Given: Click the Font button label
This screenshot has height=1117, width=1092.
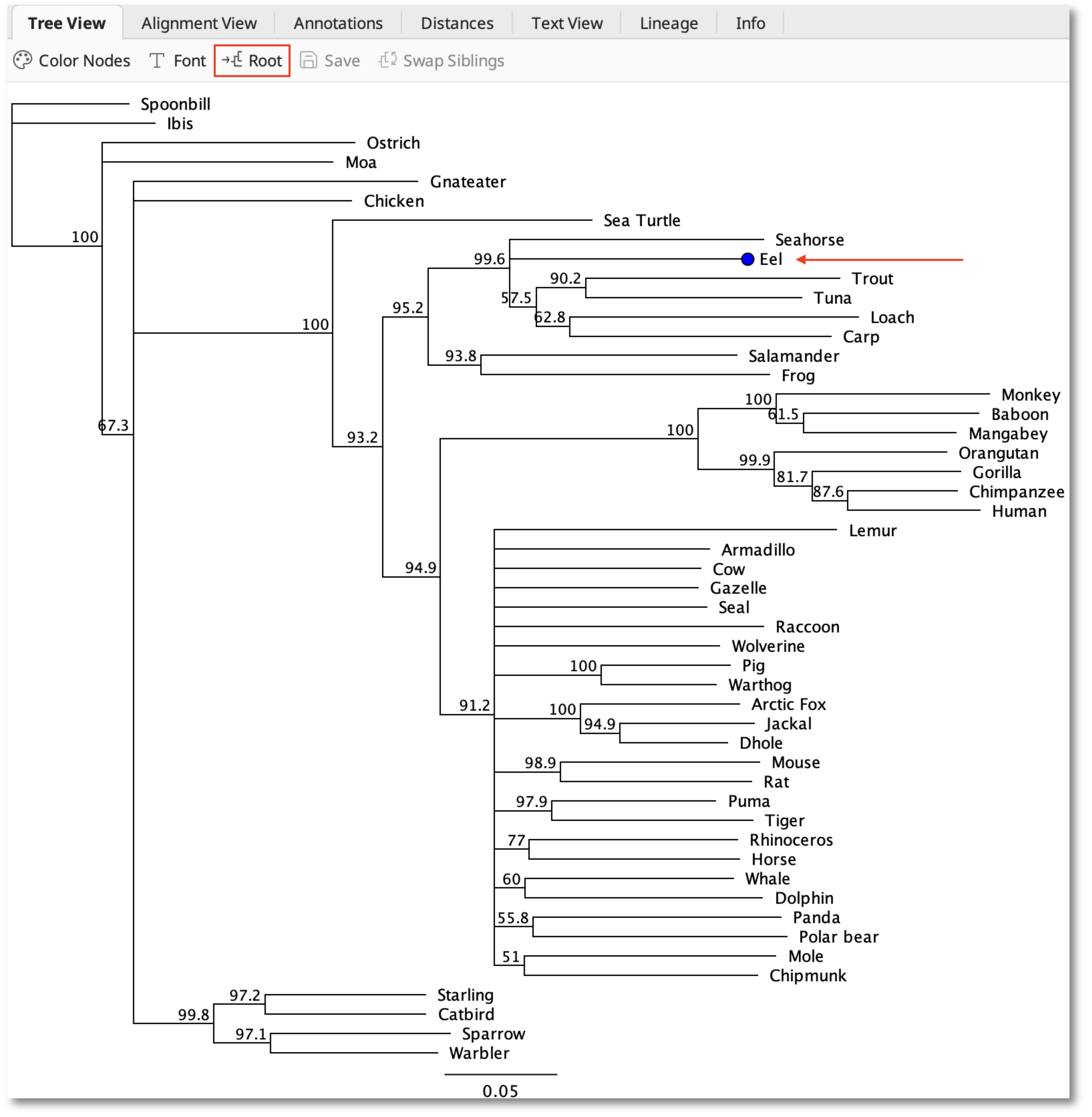Looking at the screenshot, I should [190, 61].
